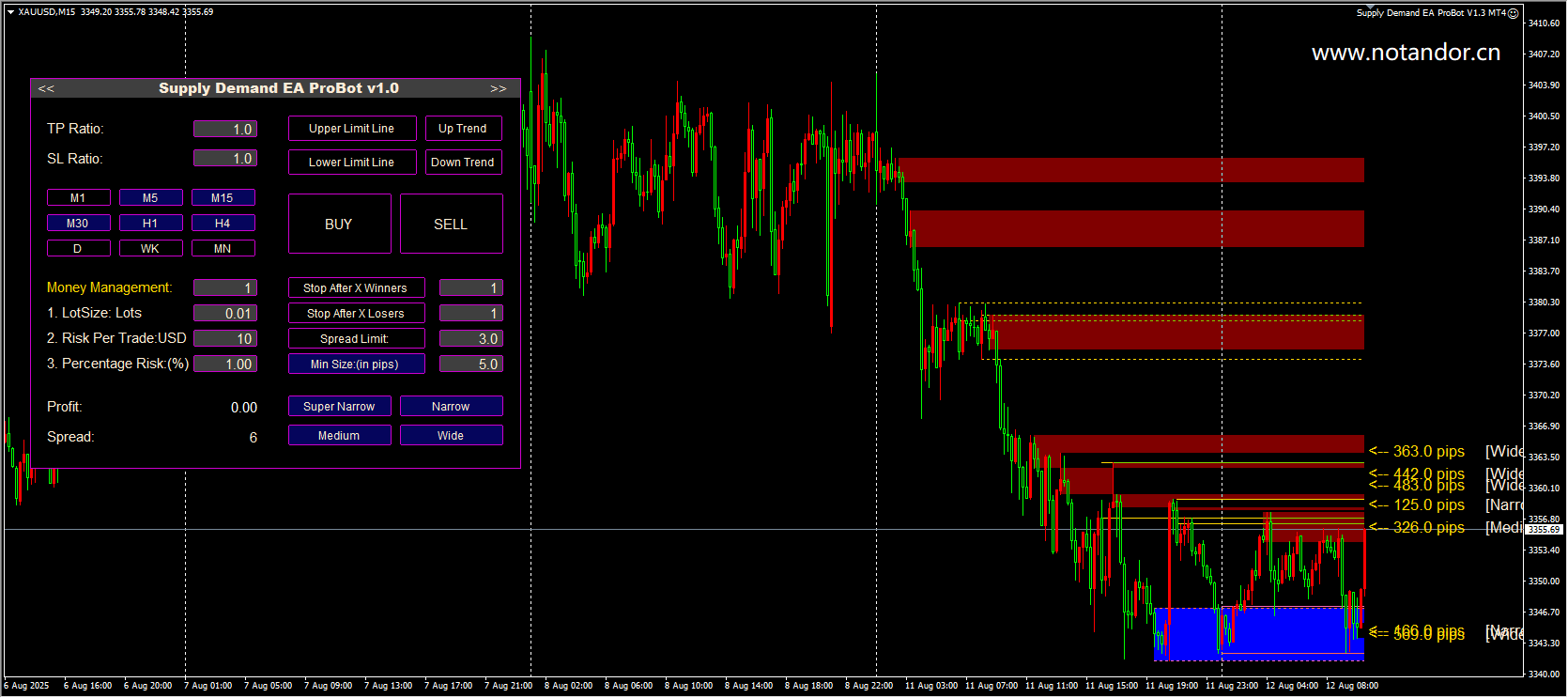Click the Stop After X Winners button
1568x698 pixels.
(x=356, y=288)
